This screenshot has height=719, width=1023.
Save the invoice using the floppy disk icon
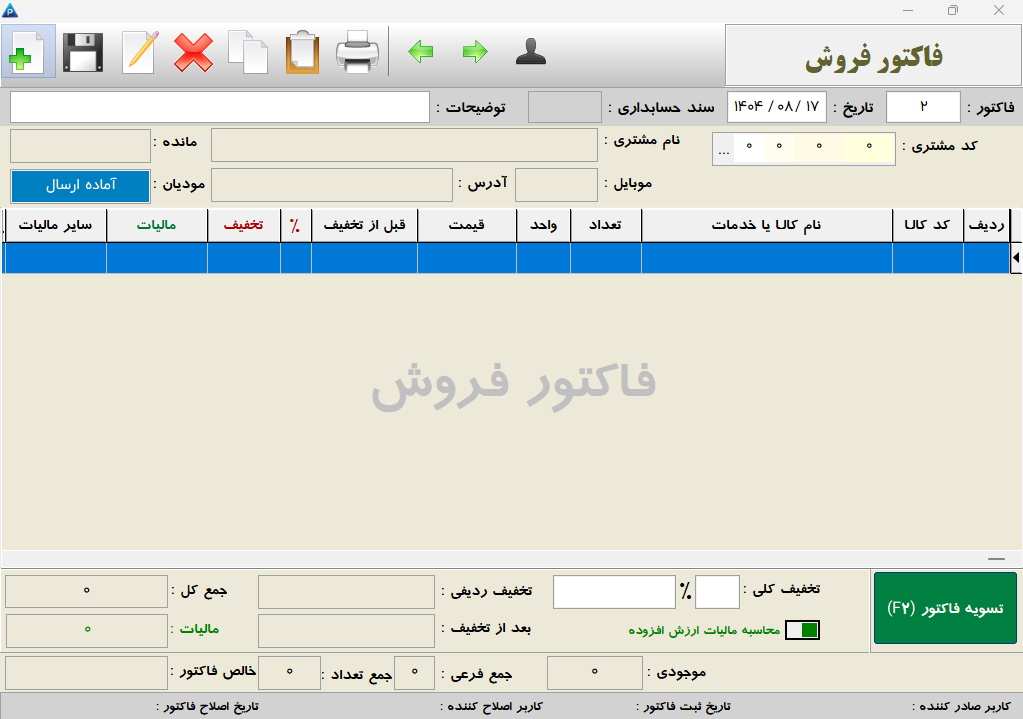(x=83, y=51)
